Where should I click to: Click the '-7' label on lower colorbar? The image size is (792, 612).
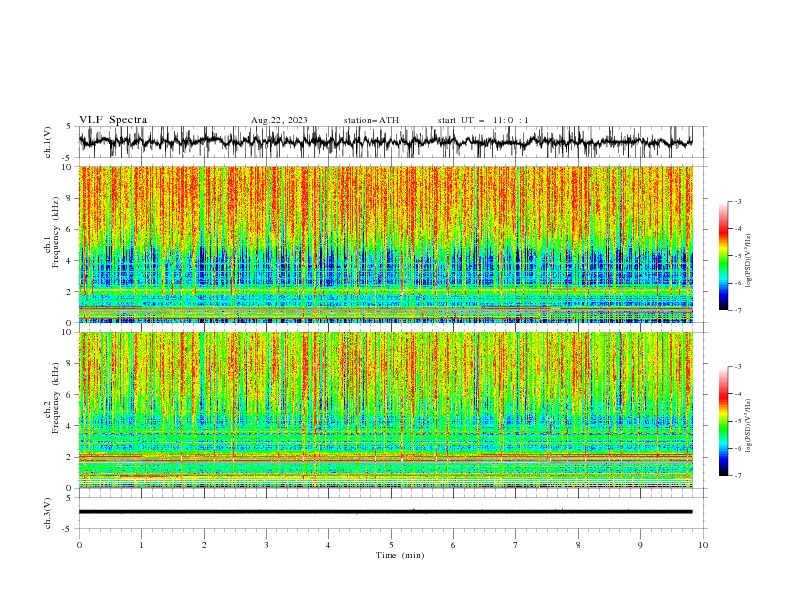[737, 476]
